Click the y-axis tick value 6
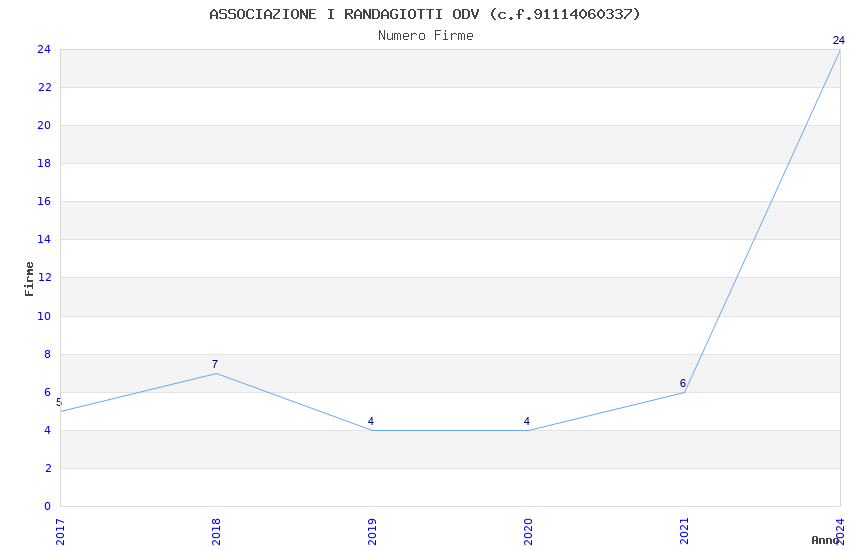This screenshot has width=850, height=550. tap(48, 392)
